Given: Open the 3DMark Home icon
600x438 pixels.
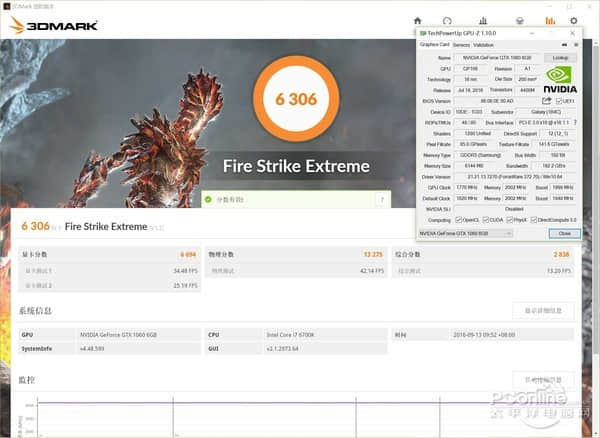Looking at the screenshot, I should coord(417,21).
